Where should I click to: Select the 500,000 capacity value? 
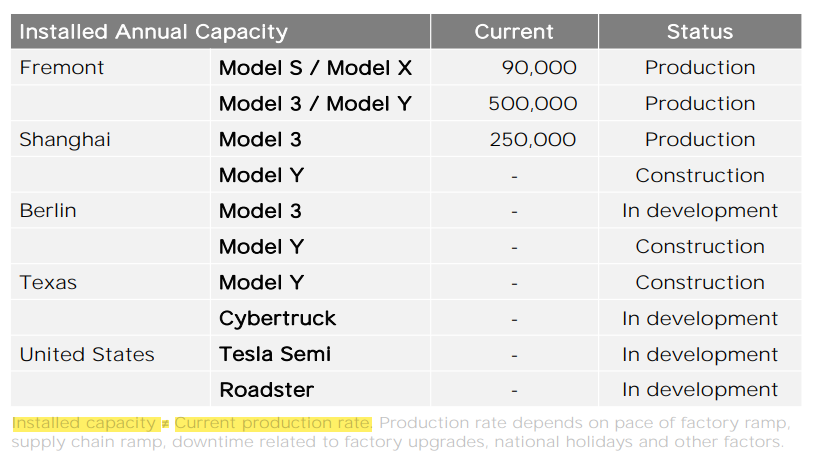click(532, 104)
